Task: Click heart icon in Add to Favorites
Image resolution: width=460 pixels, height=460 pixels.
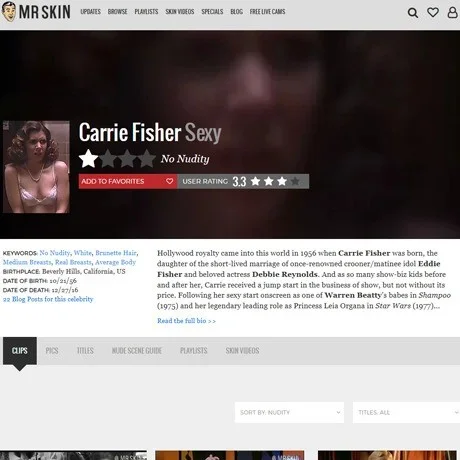Action: (169, 181)
